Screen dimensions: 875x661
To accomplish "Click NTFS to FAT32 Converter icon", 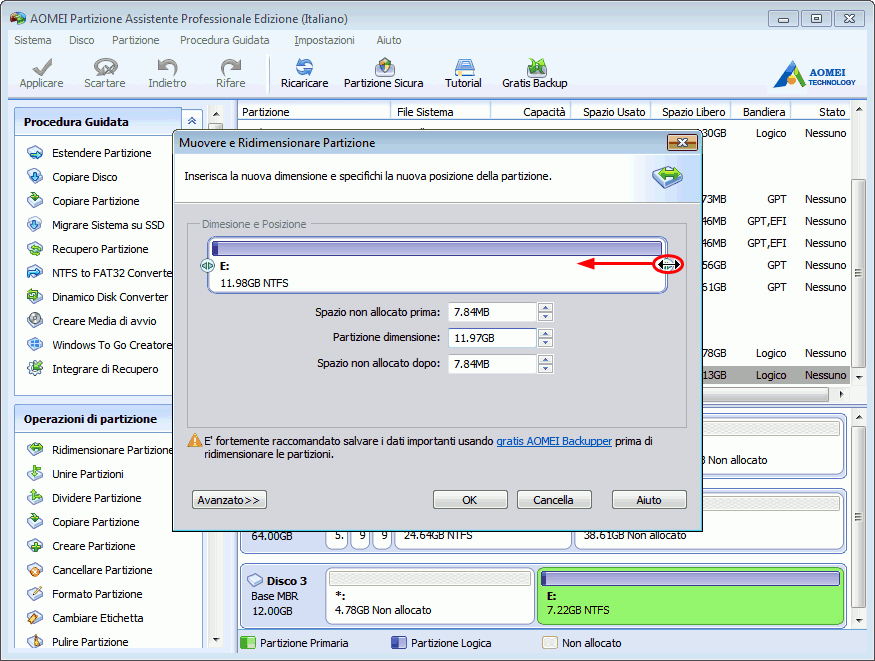I will tap(35, 272).
